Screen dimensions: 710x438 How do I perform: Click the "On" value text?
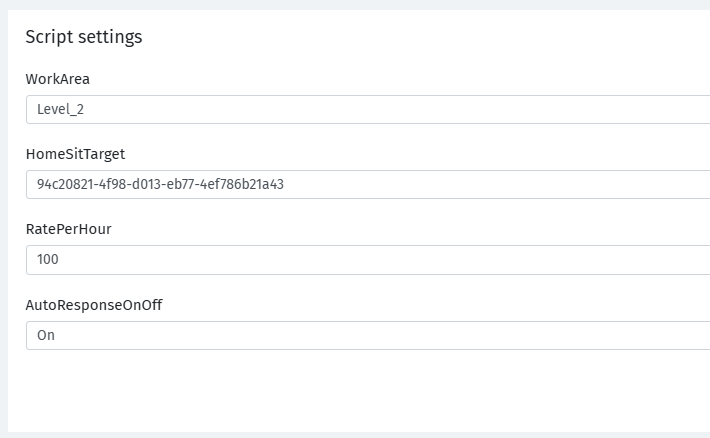click(x=46, y=335)
